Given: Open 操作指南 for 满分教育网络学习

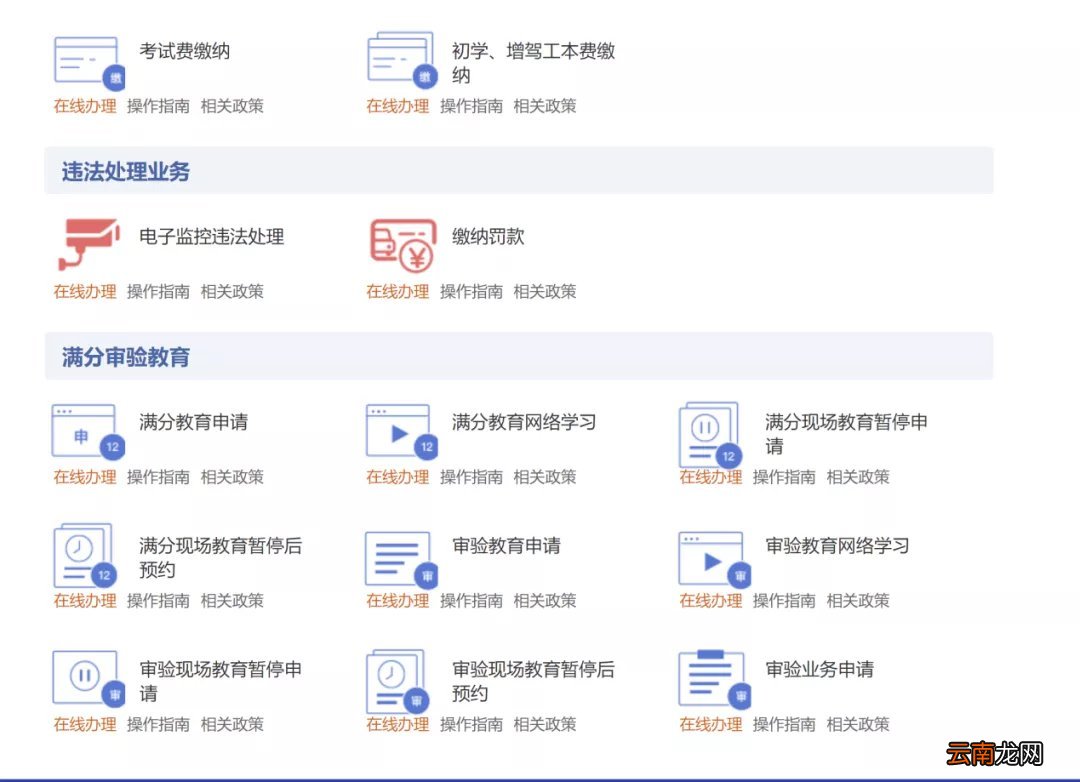Looking at the screenshot, I should (x=471, y=477).
